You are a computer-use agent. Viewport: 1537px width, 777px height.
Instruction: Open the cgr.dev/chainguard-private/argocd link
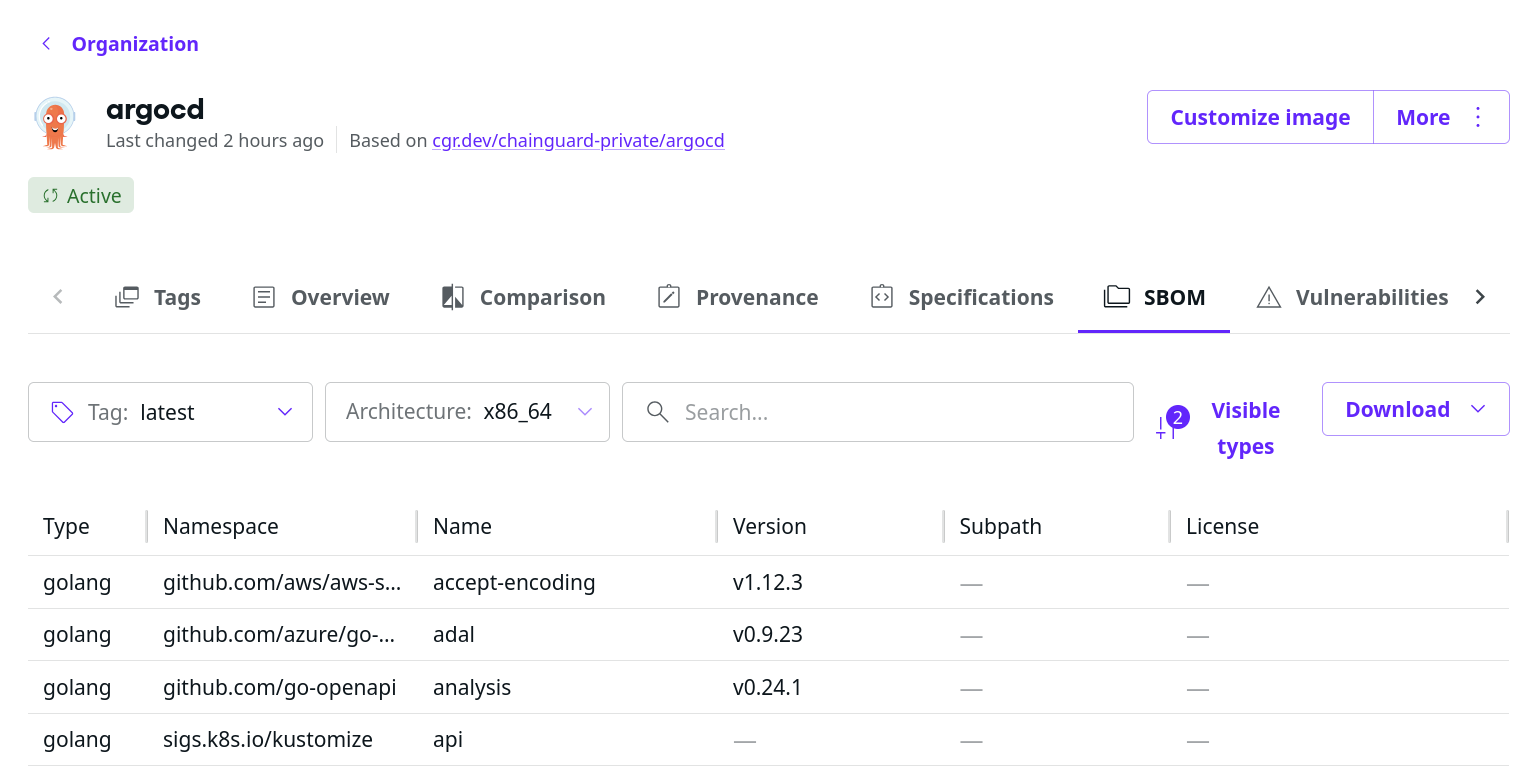coord(578,140)
